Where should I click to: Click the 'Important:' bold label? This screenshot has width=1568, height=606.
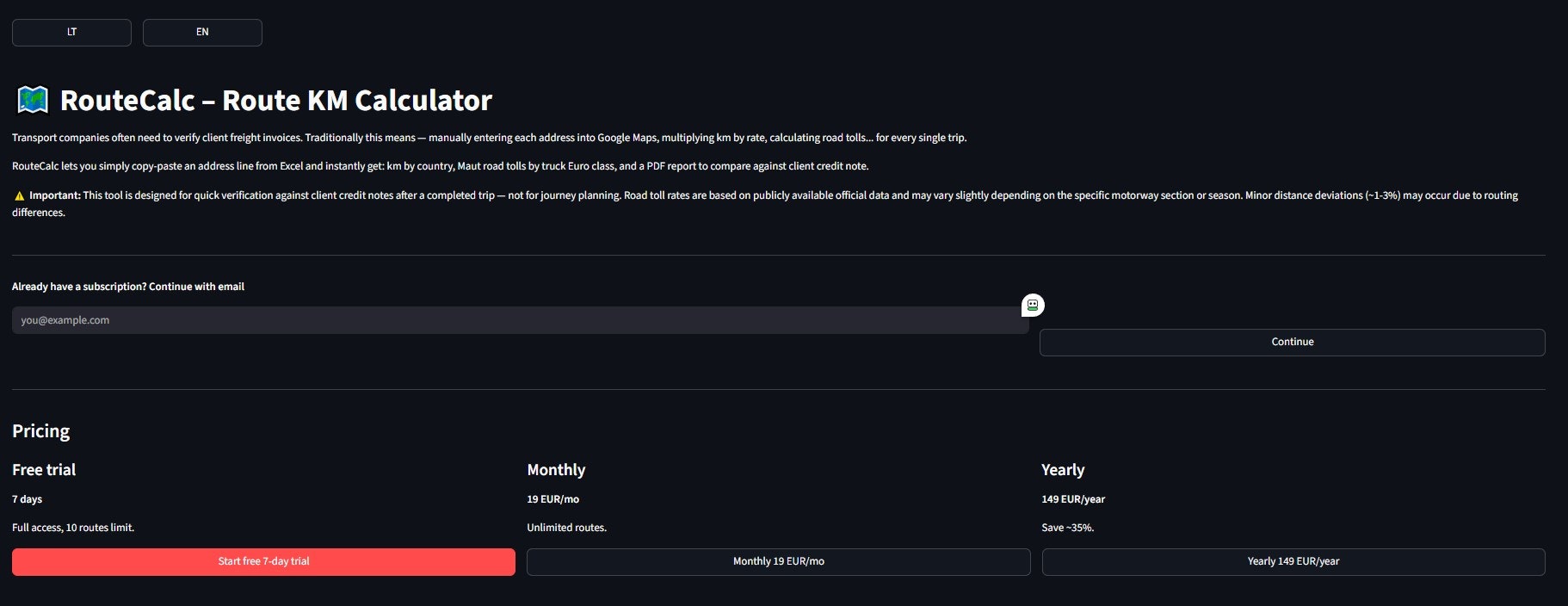tap(55, 195)
